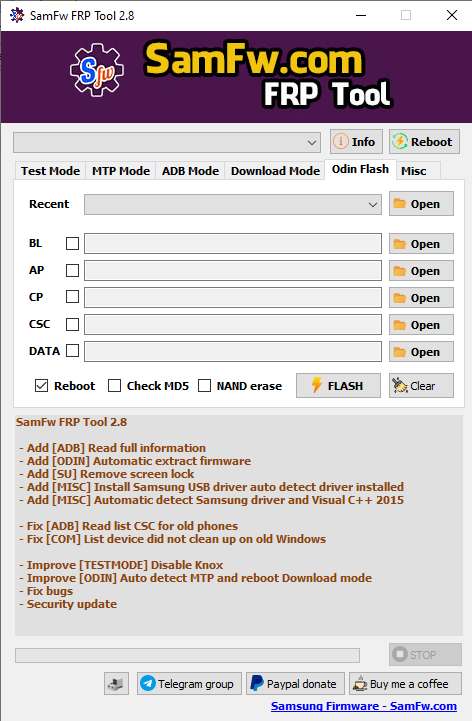Screen dimensions: 472x721
Task: Click the Info button with i icon
Action: coord(356,142)
